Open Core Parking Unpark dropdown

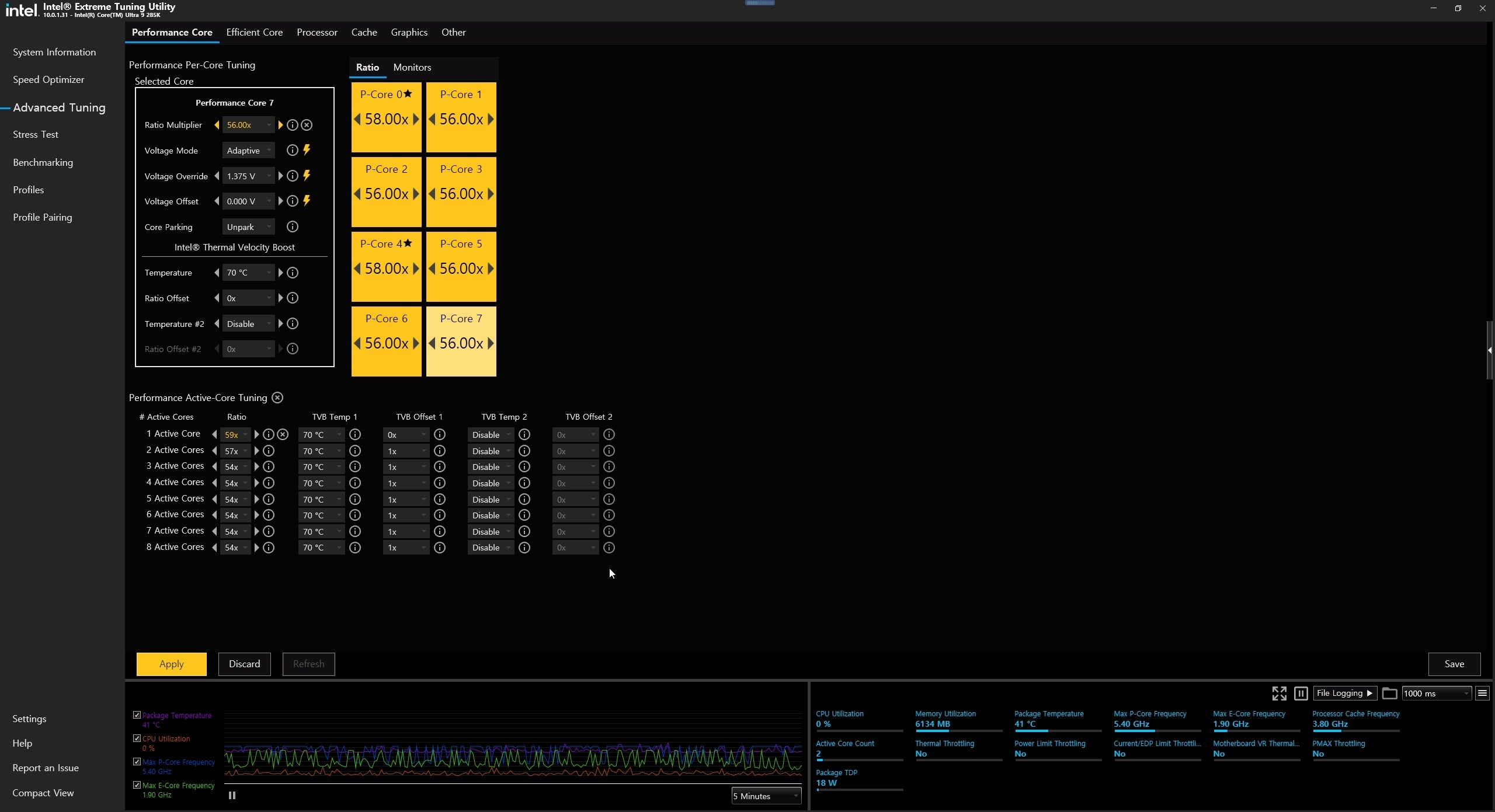tap(248, 226)
